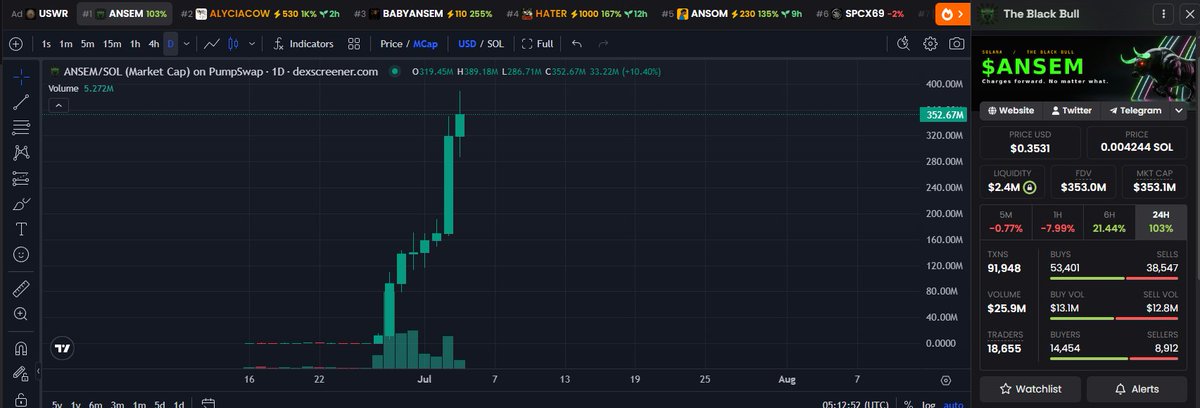The height and width of the screenshot is (408, 1200).
Task: Open the Fibonacci retracement tool
Action: (x=20, y=128)
